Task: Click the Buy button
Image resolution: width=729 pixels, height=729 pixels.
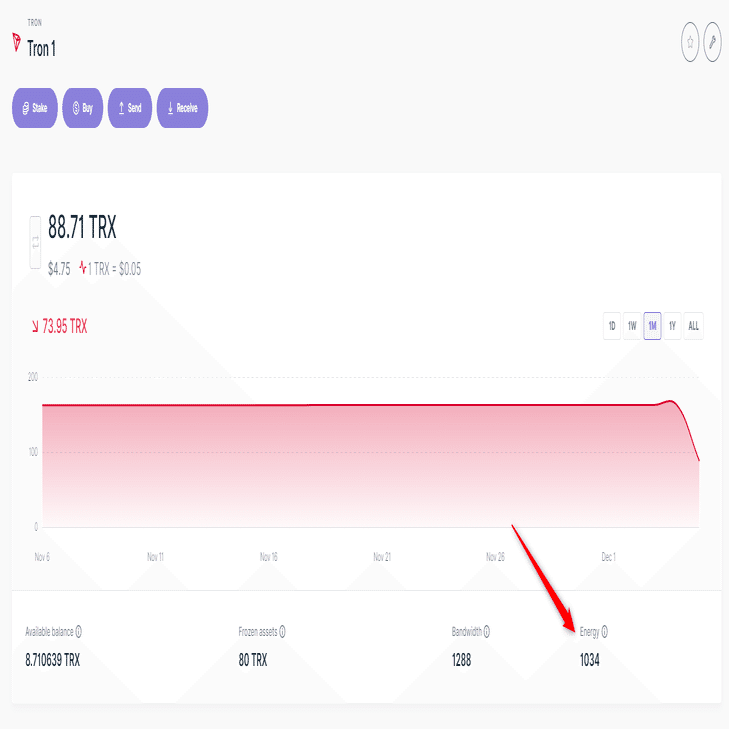Action: [x=83, y=108]
